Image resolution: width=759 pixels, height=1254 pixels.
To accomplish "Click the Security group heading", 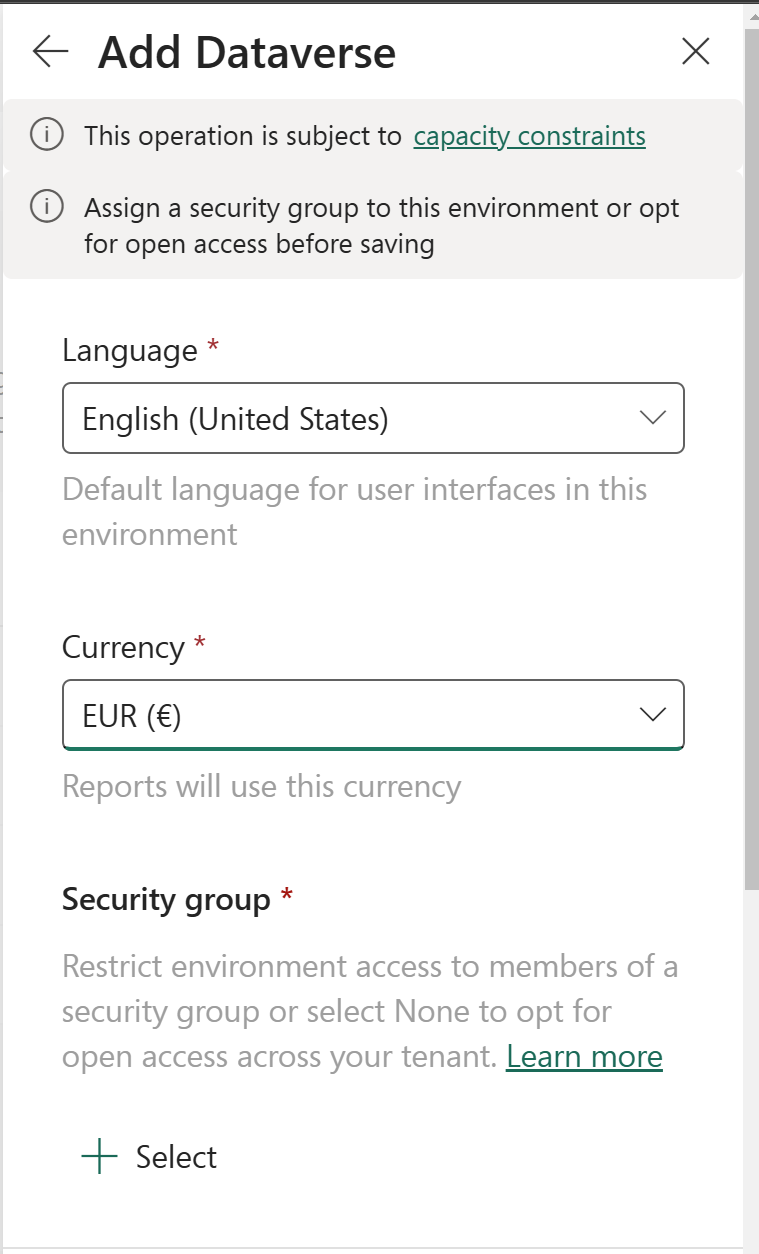I will [166, 900].
